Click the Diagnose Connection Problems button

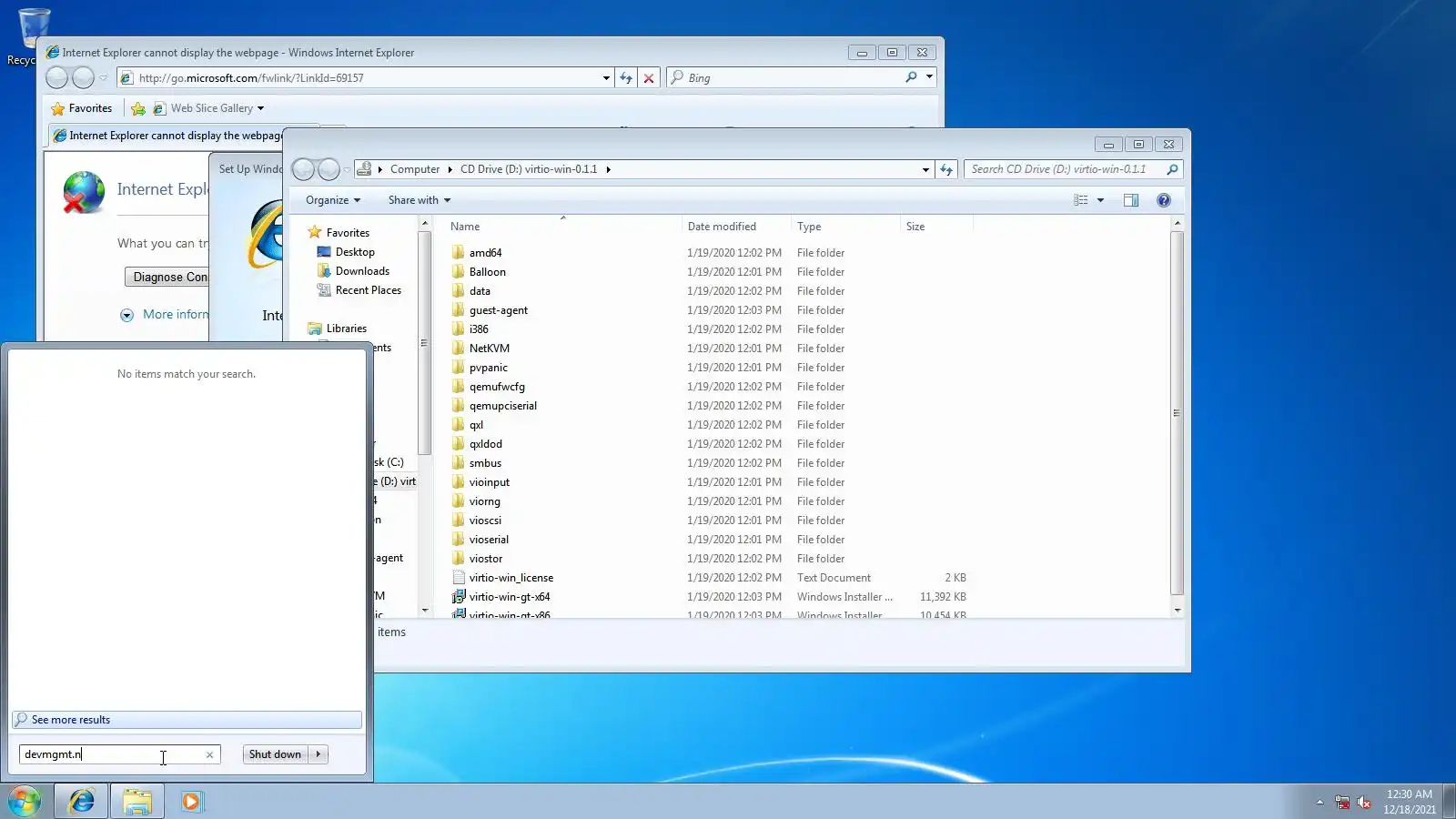pyautogui.click(x=167, y=278)
